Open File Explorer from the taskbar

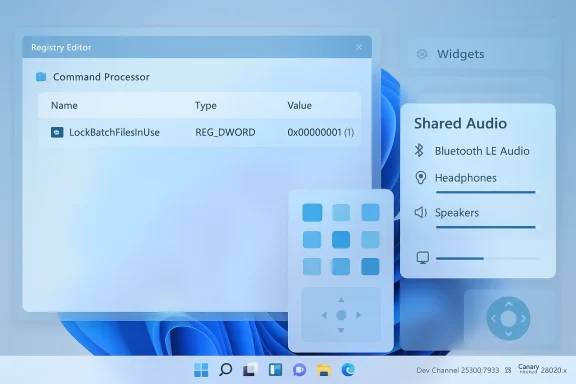(x=324, y=370)
